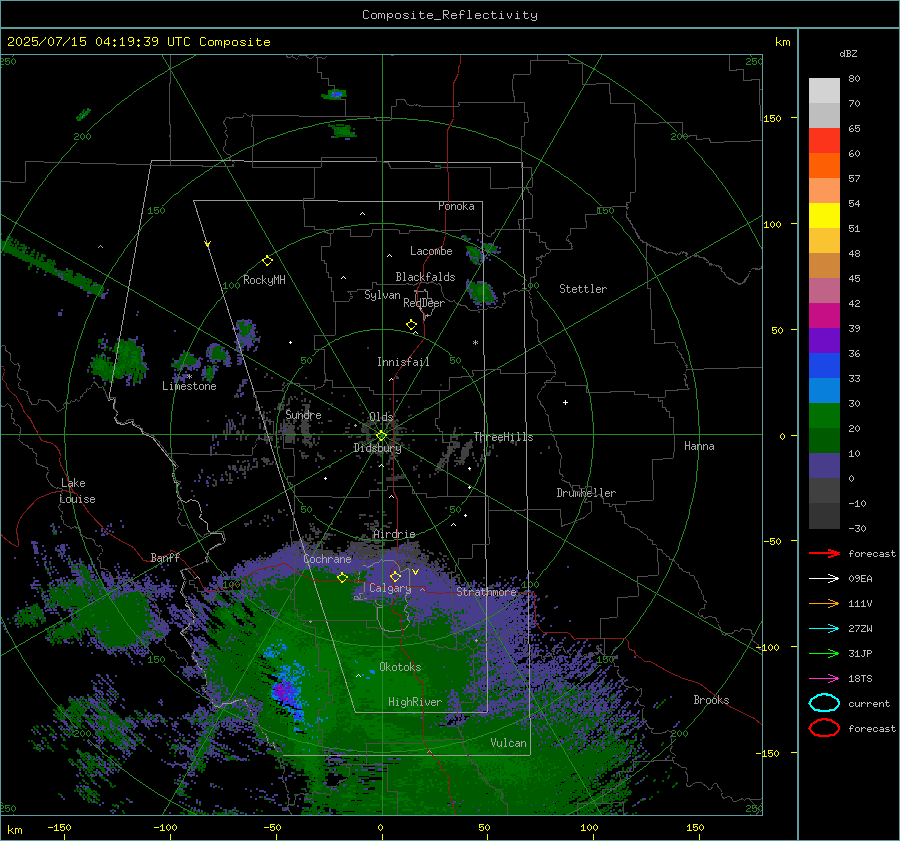Click the orange 111V arrow icon
900x841 pixels.
coord(824,603)
